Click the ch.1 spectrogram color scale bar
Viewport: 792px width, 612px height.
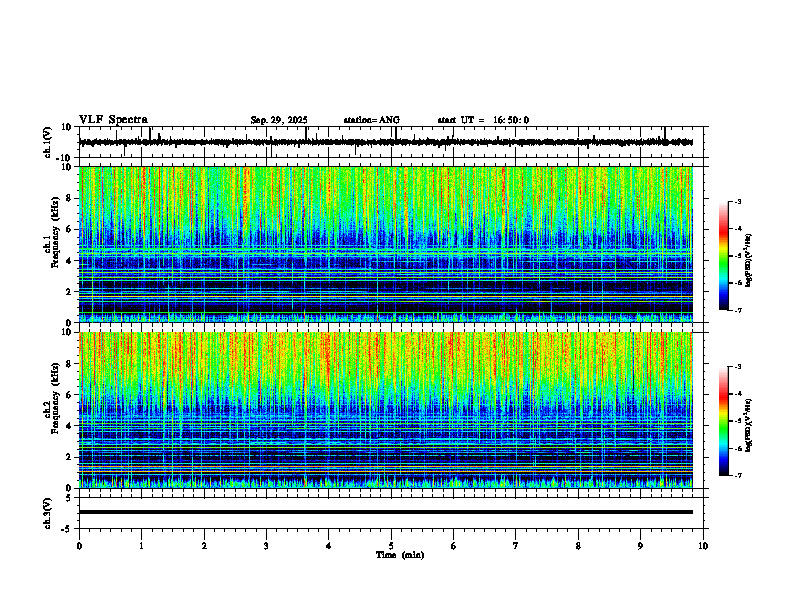point(723,256)
